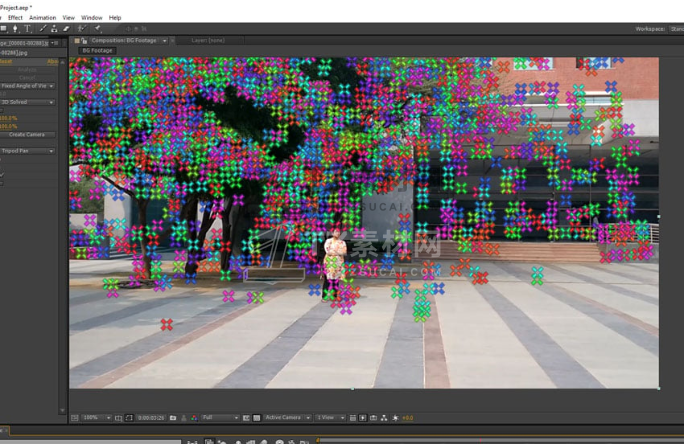Click the Cancel button
The height and width of the screenshot is (444, 685).
click(x=27, y=78)
